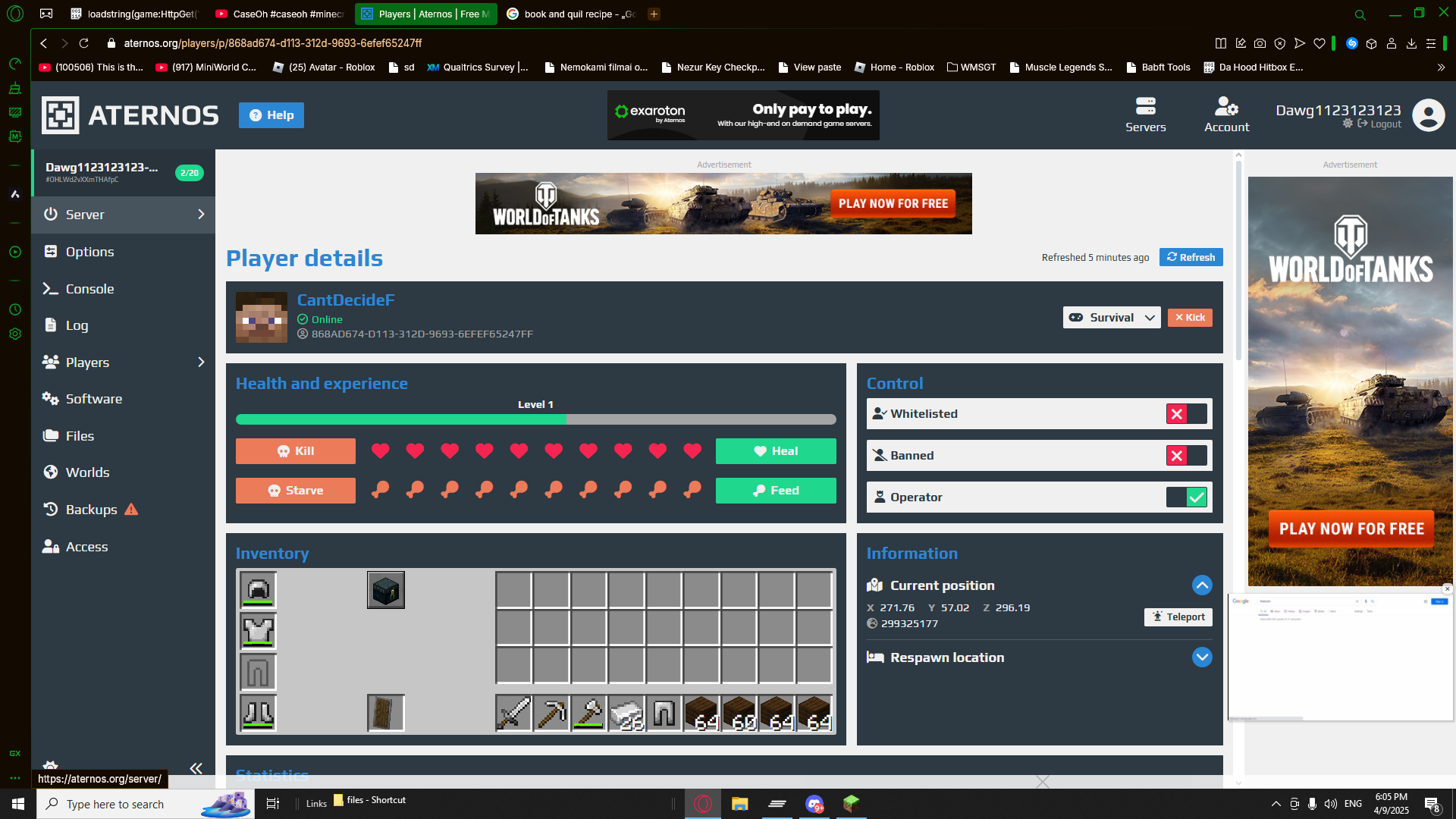Click the Refresh button
Screen dimensions: 1456x819
[x=1191, y=257]
